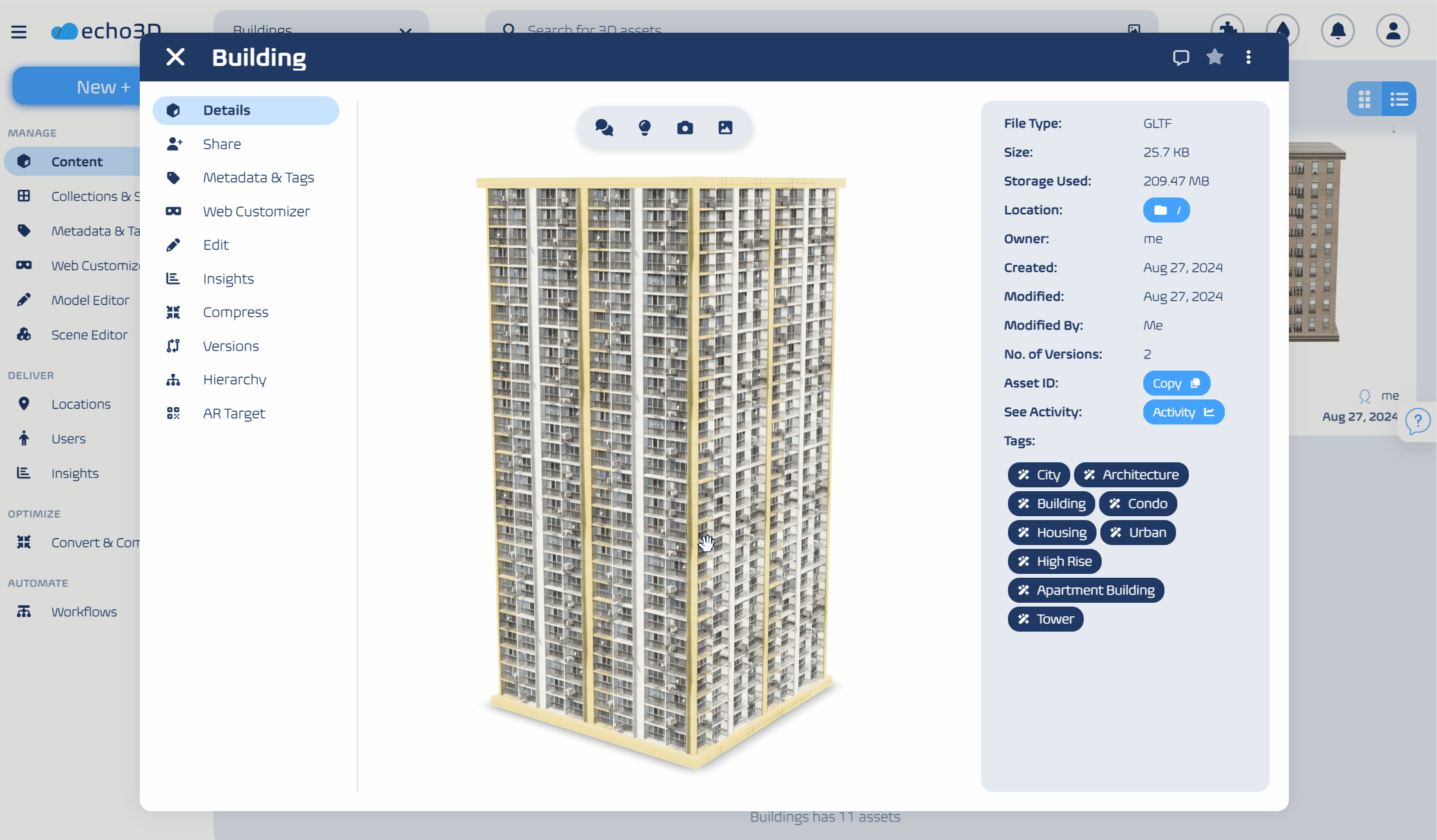Click the camera screenshot icon

(x=685, y=128)
